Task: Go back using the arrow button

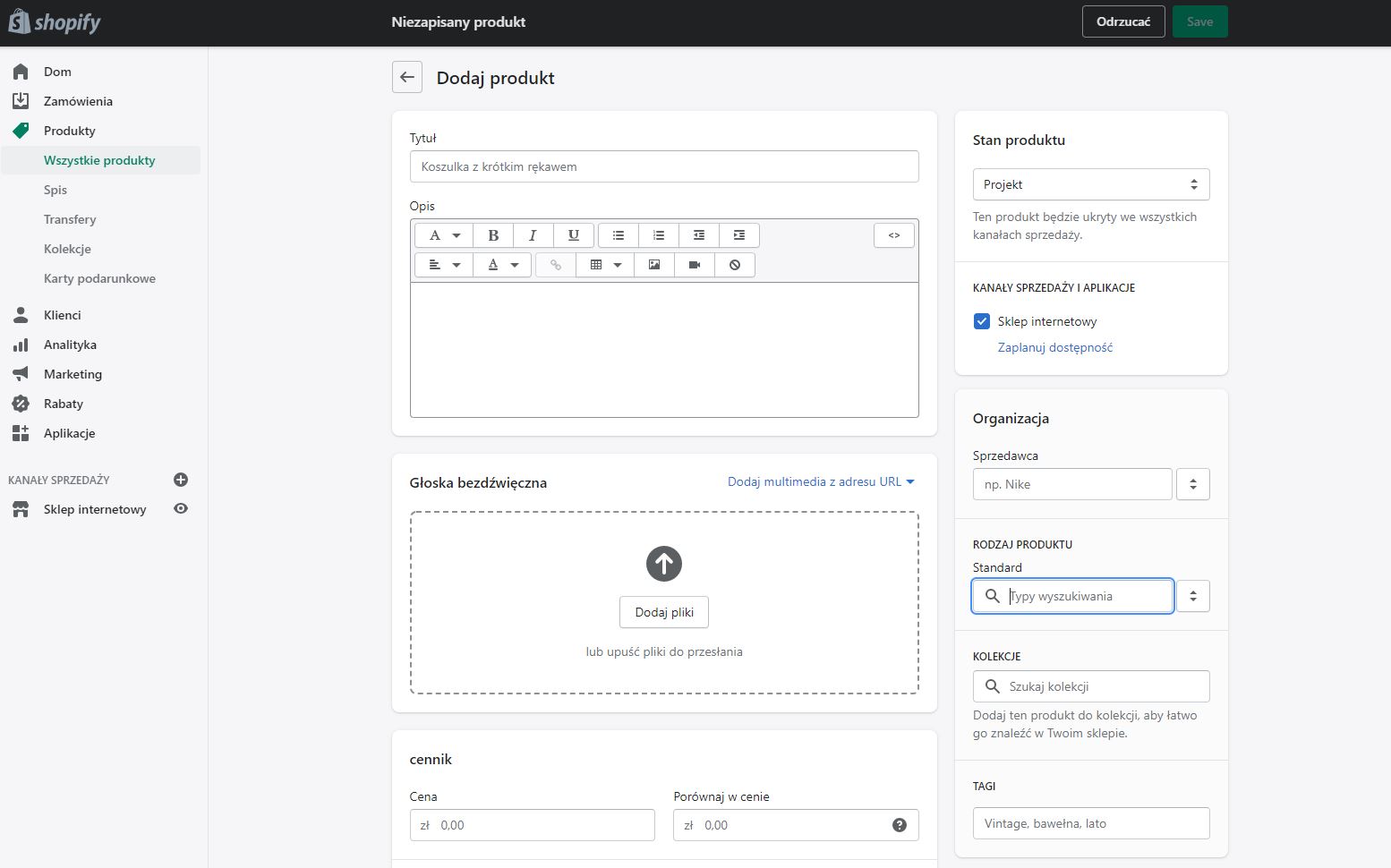Action: [407, 77]
